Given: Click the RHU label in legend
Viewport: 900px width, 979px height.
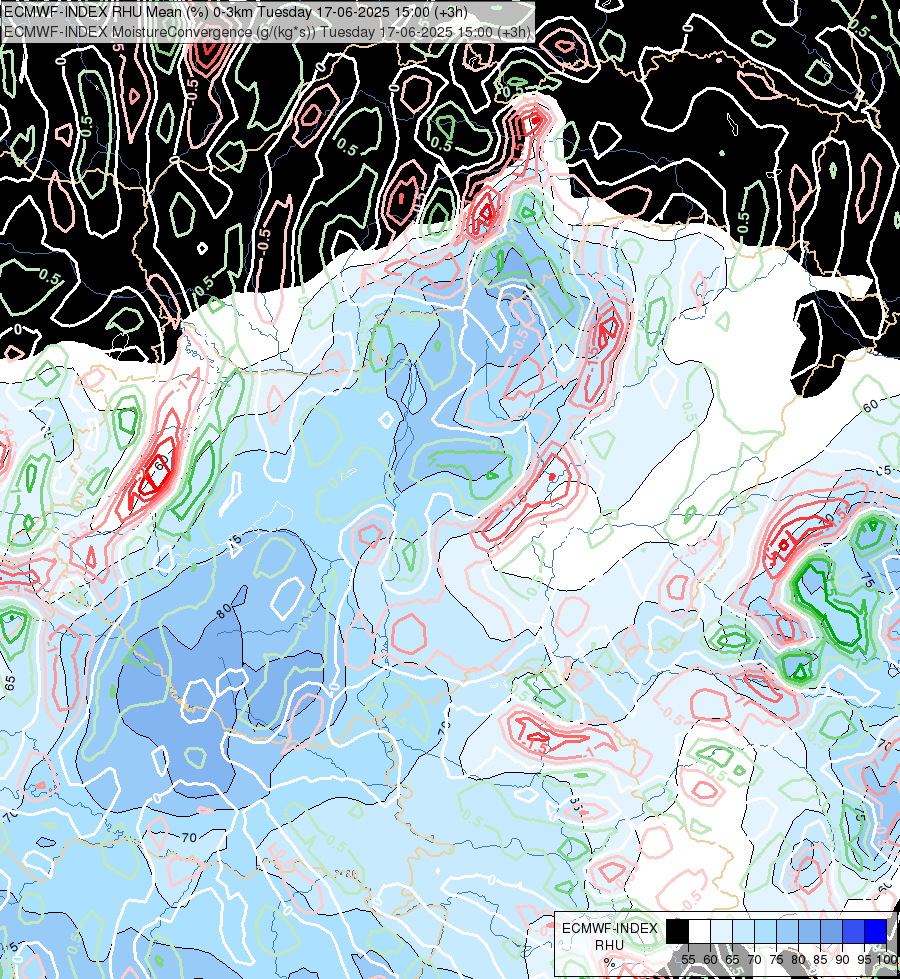Looking at the screenshot, I should pyautogui.click(x=609, y=945).
